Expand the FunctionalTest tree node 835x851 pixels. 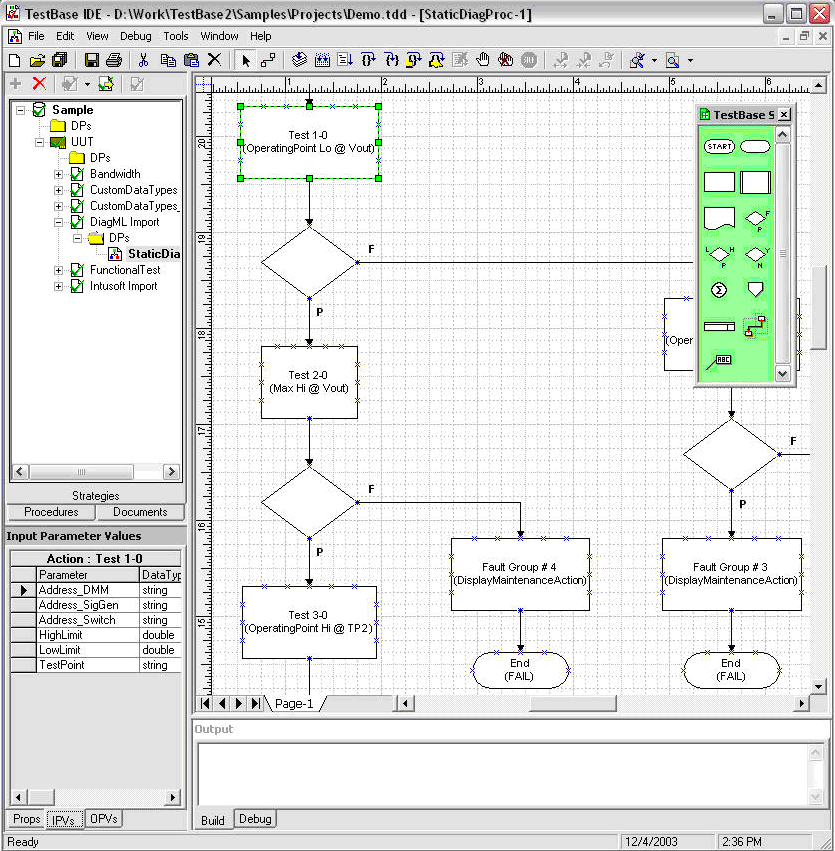tap(58, 270)
